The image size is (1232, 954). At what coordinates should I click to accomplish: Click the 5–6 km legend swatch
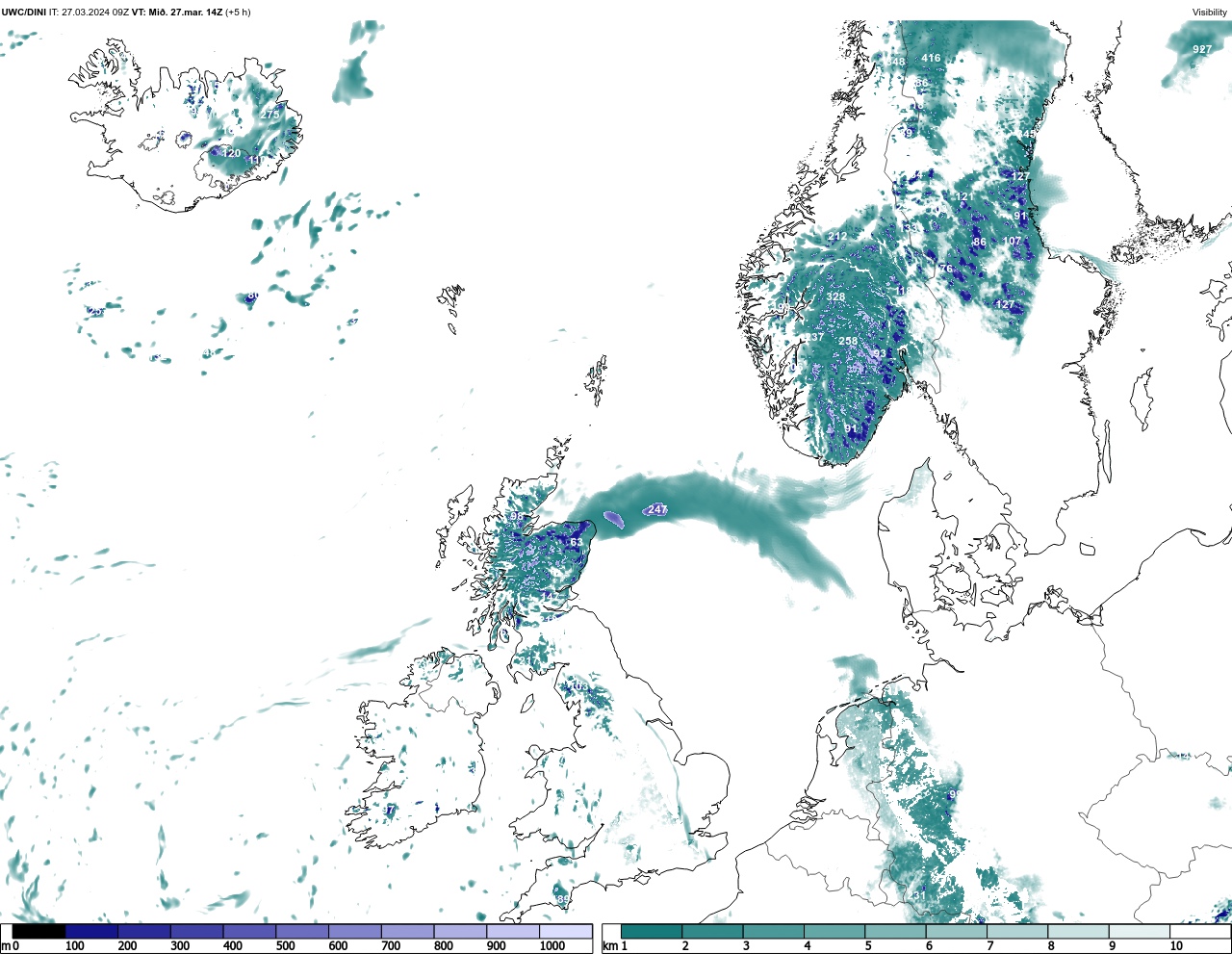895,932
